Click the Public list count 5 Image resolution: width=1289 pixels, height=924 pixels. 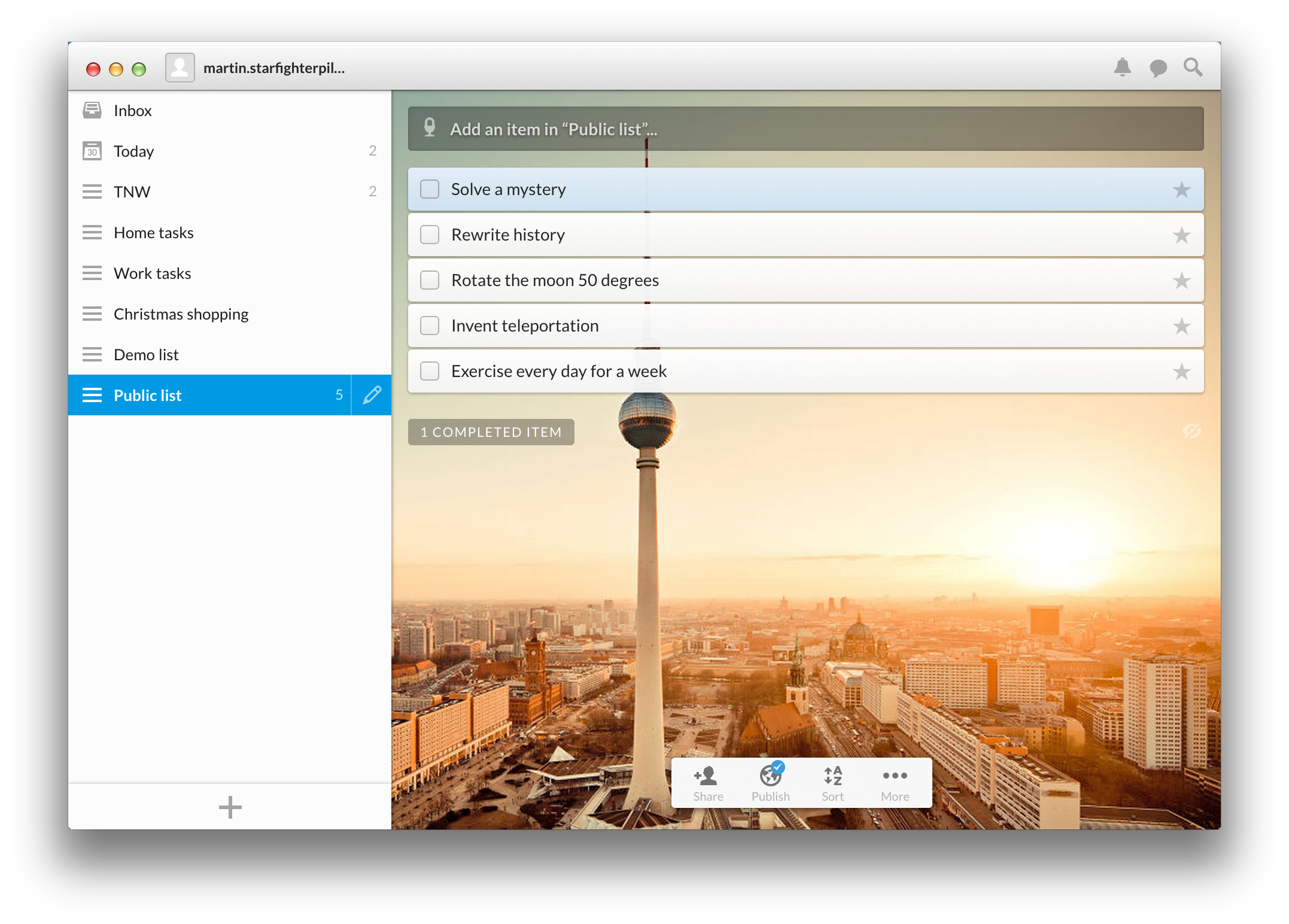tap(339, 395)
